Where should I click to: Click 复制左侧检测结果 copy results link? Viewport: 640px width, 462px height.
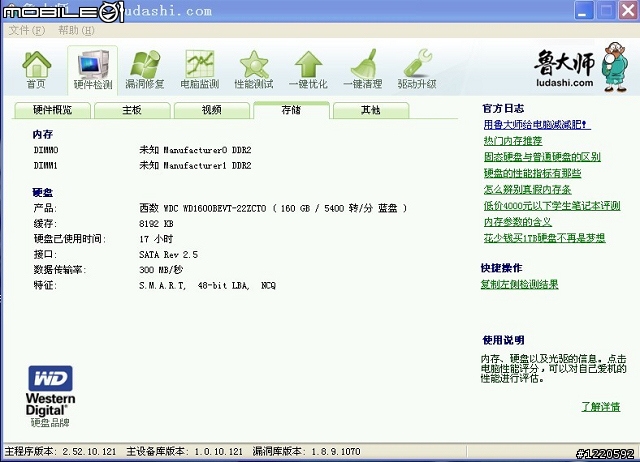pos(519,284)
